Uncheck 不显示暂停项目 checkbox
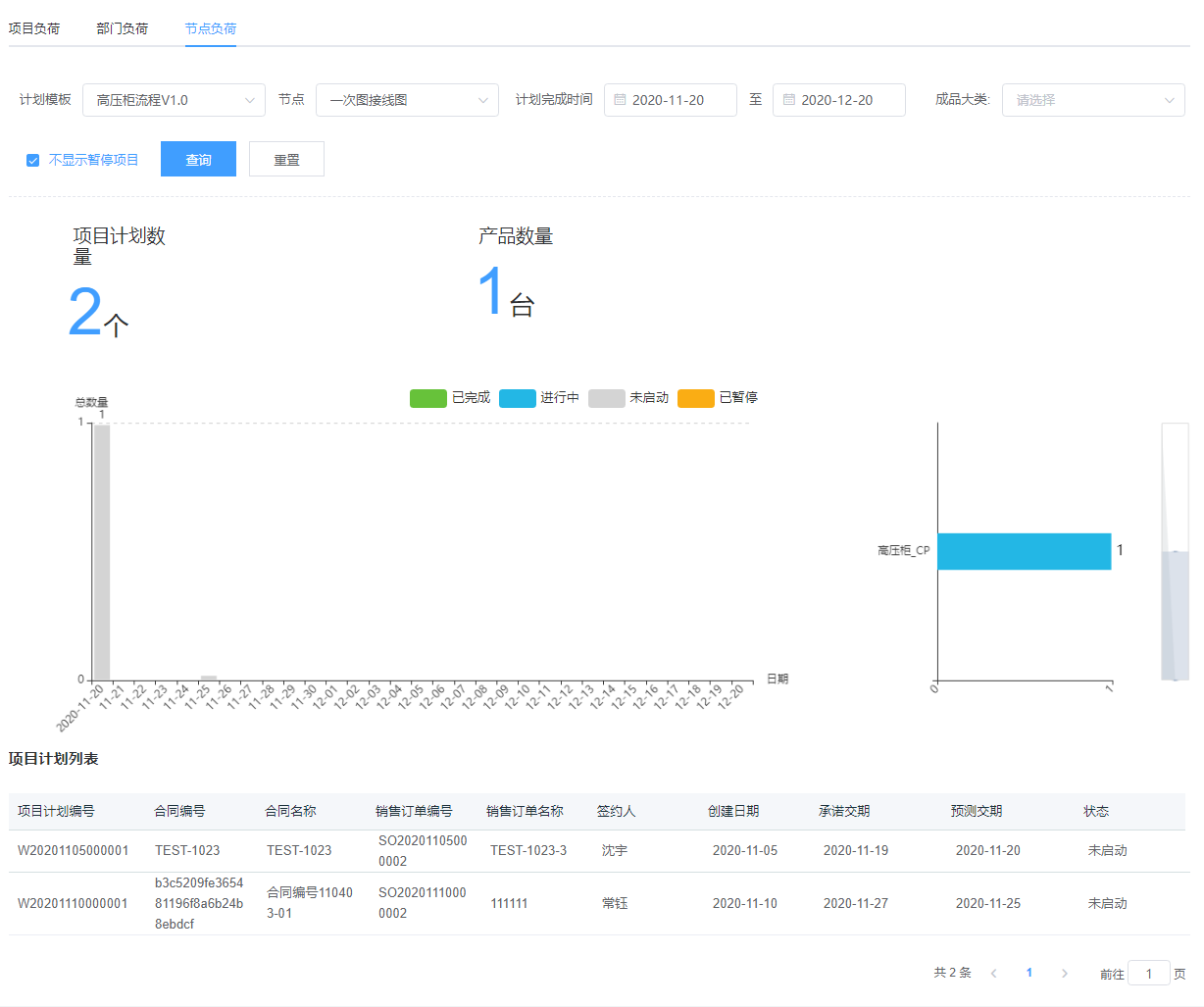This screenshot has height=1007, width=1204. (32, 160)
